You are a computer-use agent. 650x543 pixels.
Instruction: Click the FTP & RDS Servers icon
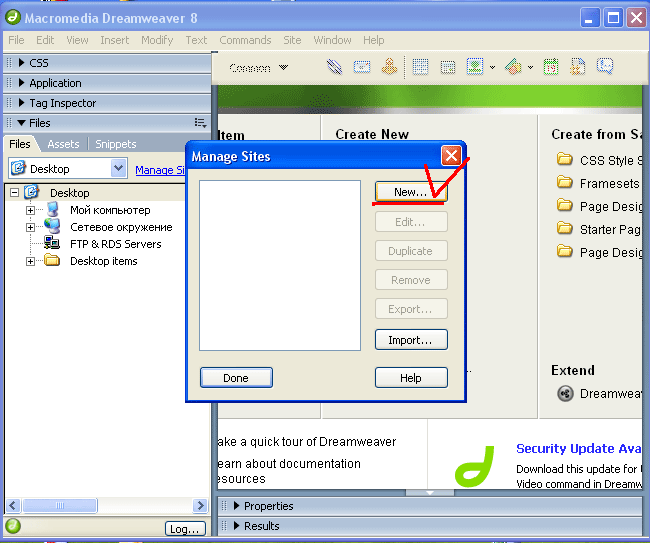point(52,243)
